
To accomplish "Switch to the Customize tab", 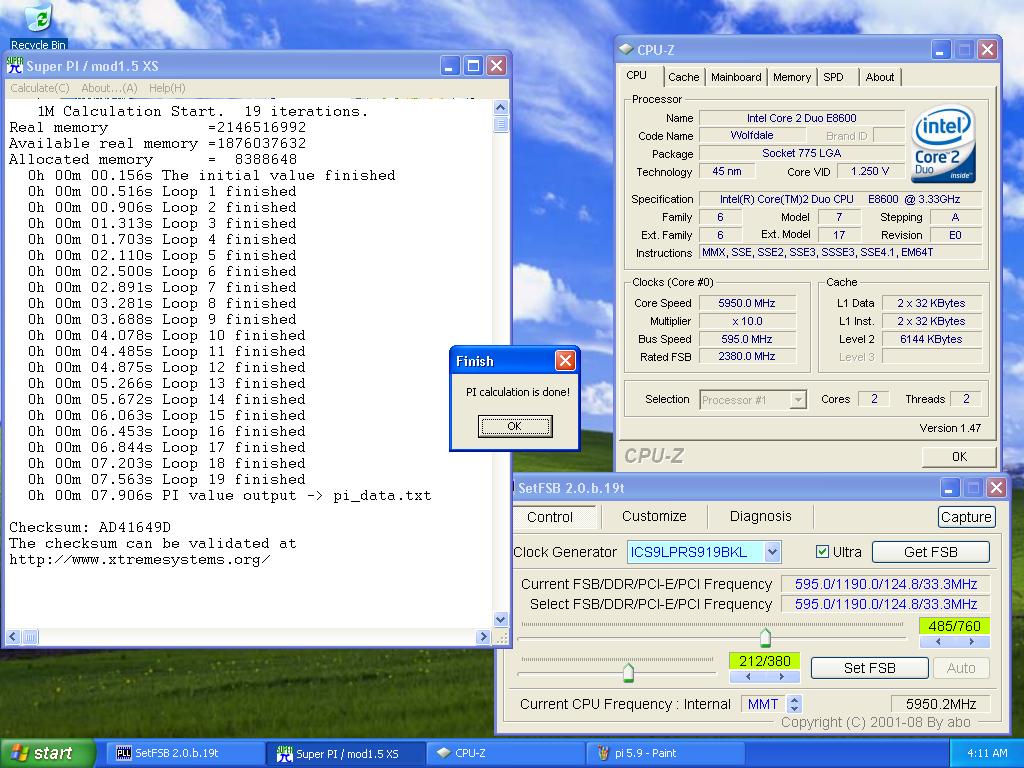I will [x=654, y=516].
